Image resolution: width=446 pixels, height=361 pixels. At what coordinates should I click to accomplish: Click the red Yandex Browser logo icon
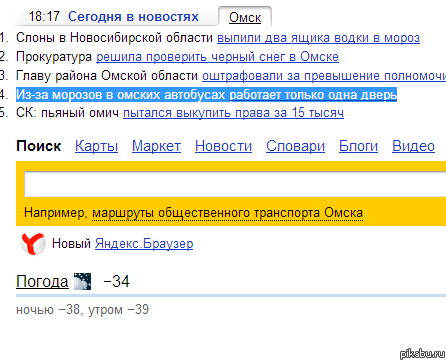click(x=33, y=243)
